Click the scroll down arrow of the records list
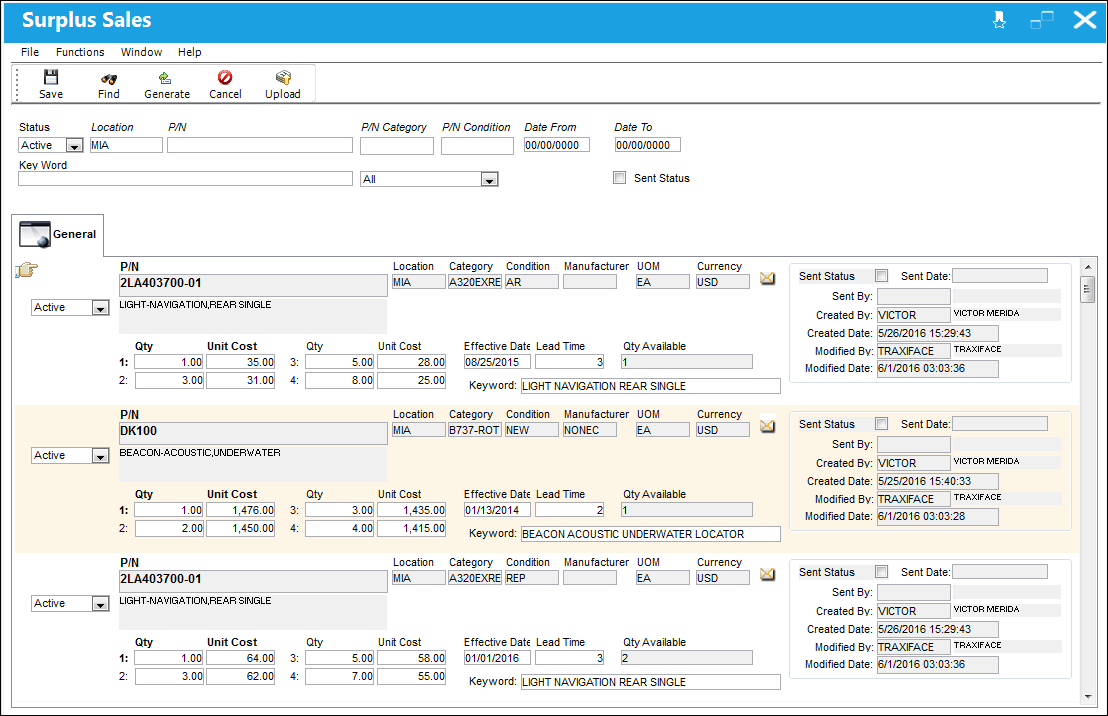 pos(1088,696)
